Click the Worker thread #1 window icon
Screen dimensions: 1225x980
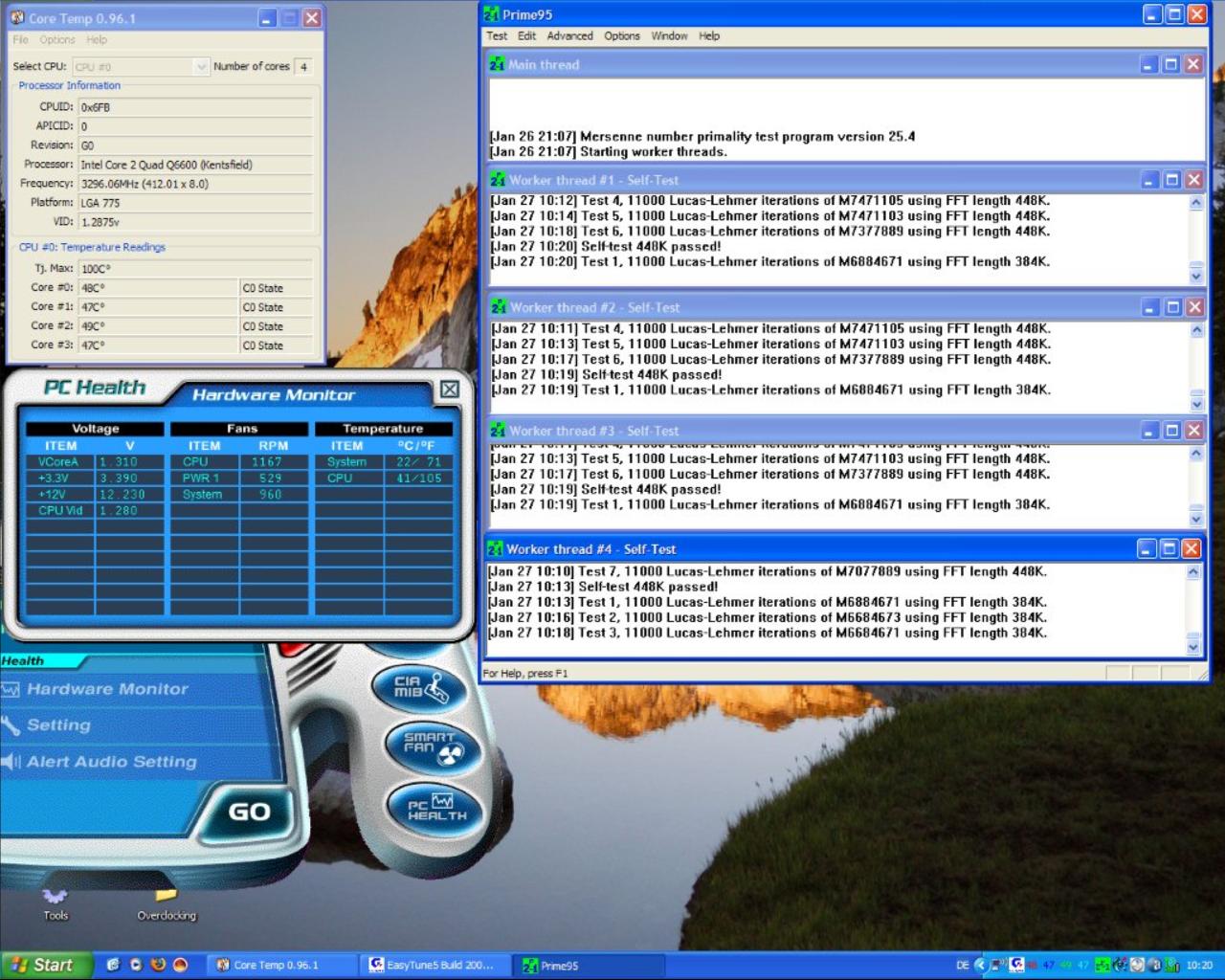[x=499, y=180]
